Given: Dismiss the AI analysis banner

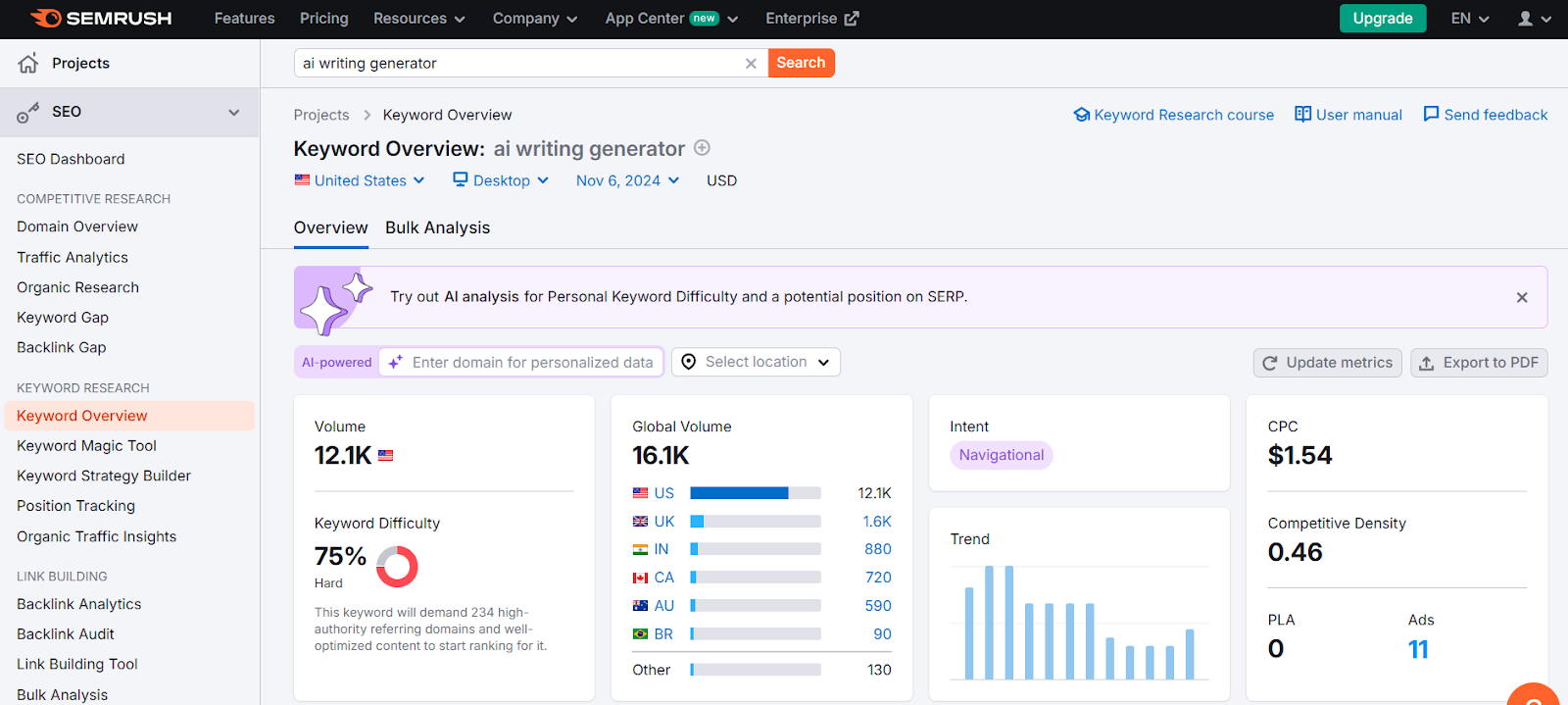Looking at the screenshot, I should click(x=1522, y=297).
